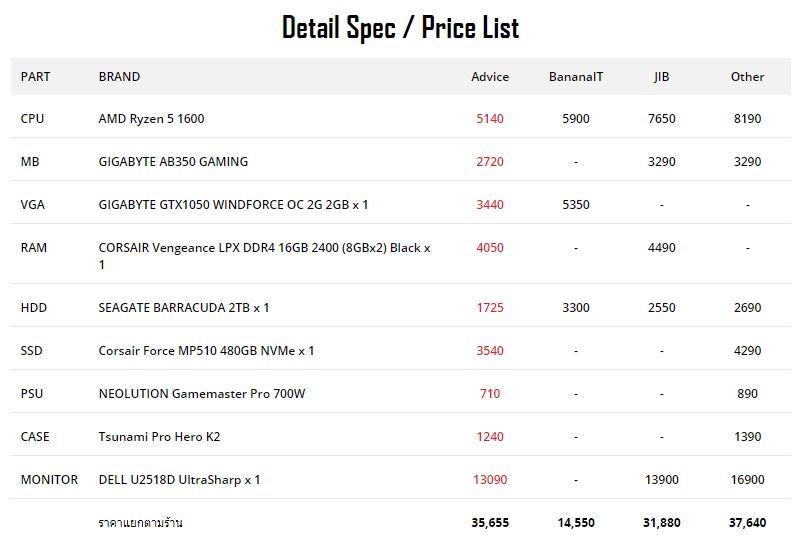
Task: Click the Advice monitor price 13090
Action: [x=490, y=480]
